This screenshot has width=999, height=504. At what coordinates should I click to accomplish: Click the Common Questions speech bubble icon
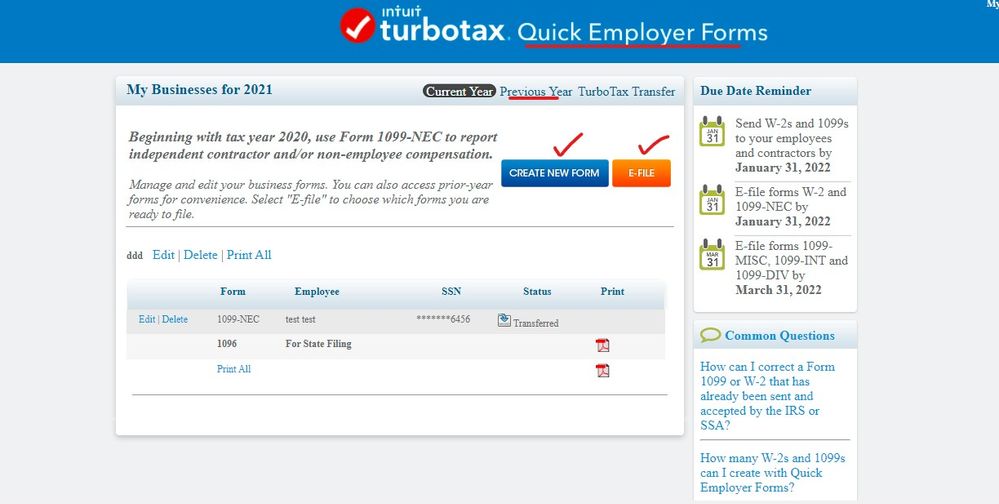click(710, 335)
